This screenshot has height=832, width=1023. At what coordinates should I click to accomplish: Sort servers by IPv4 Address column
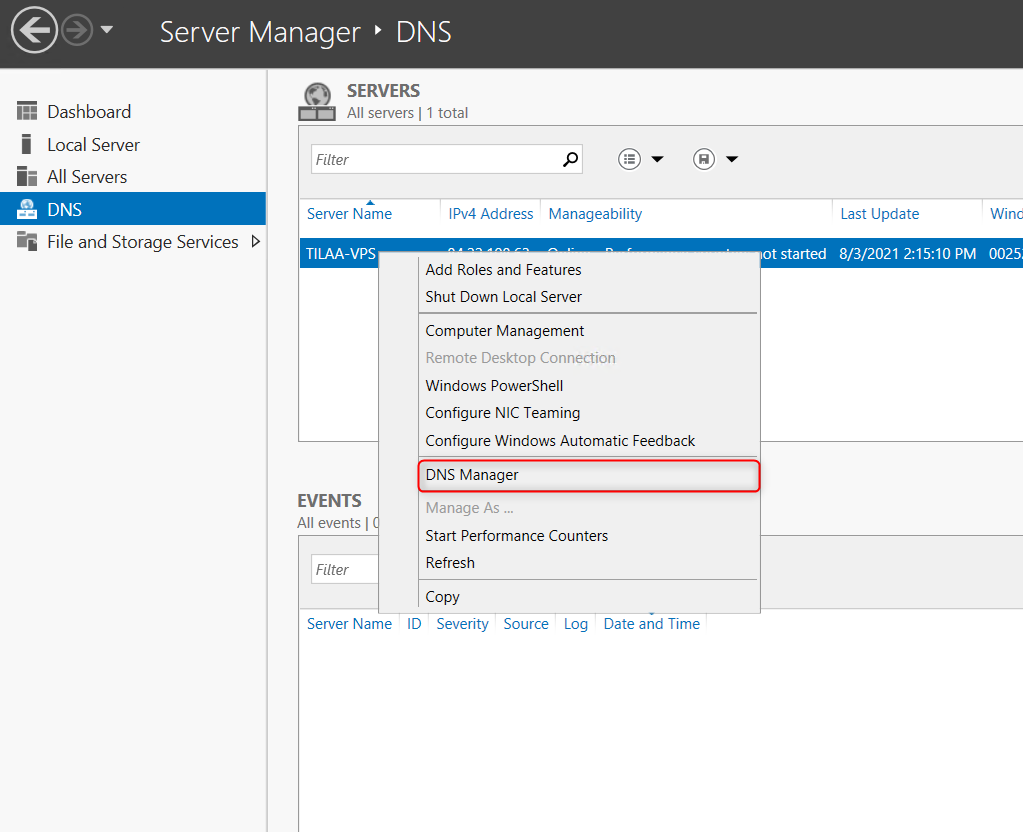tap(491, 214)
